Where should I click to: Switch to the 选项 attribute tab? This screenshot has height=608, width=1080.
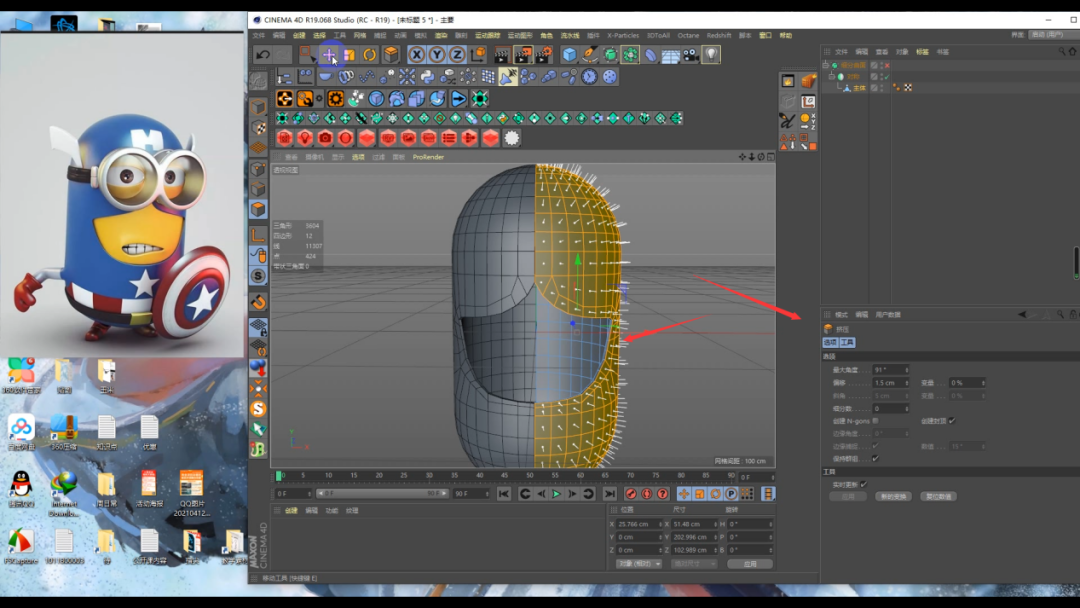click(x=830, y=342)
